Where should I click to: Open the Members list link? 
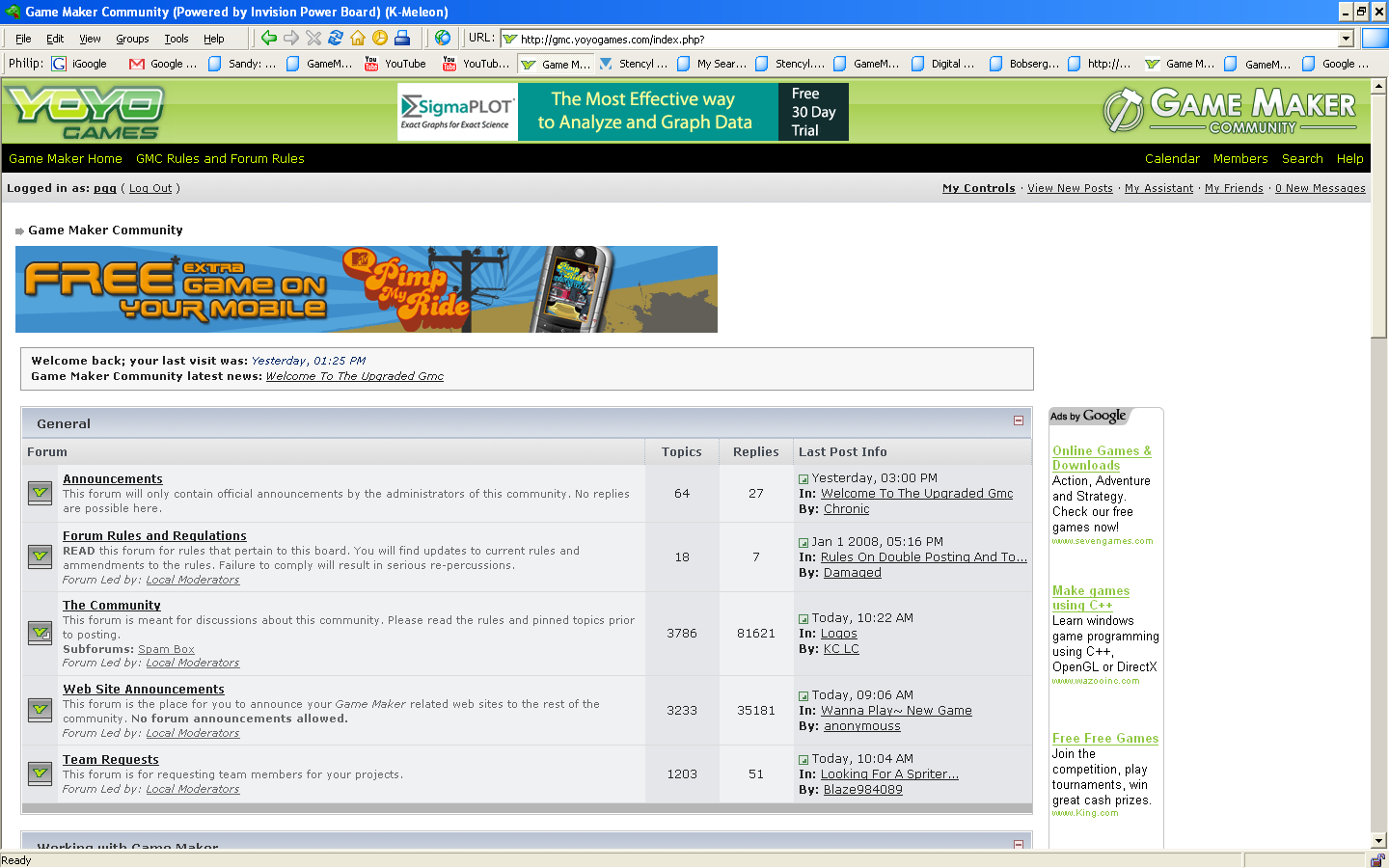tap(1240, 158)
